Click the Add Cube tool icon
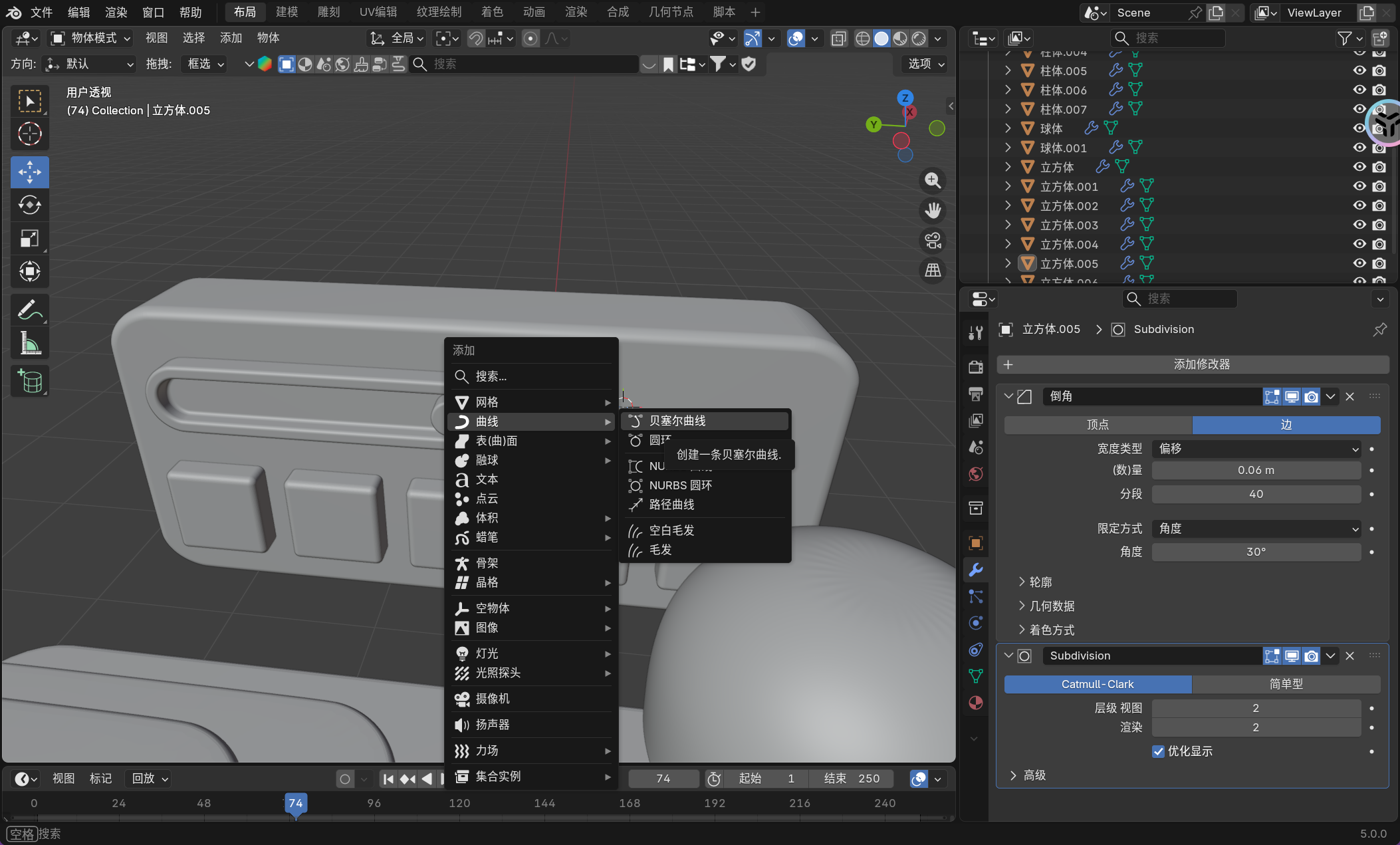This screenshot has width=1400, height=845. coord(29,381)
